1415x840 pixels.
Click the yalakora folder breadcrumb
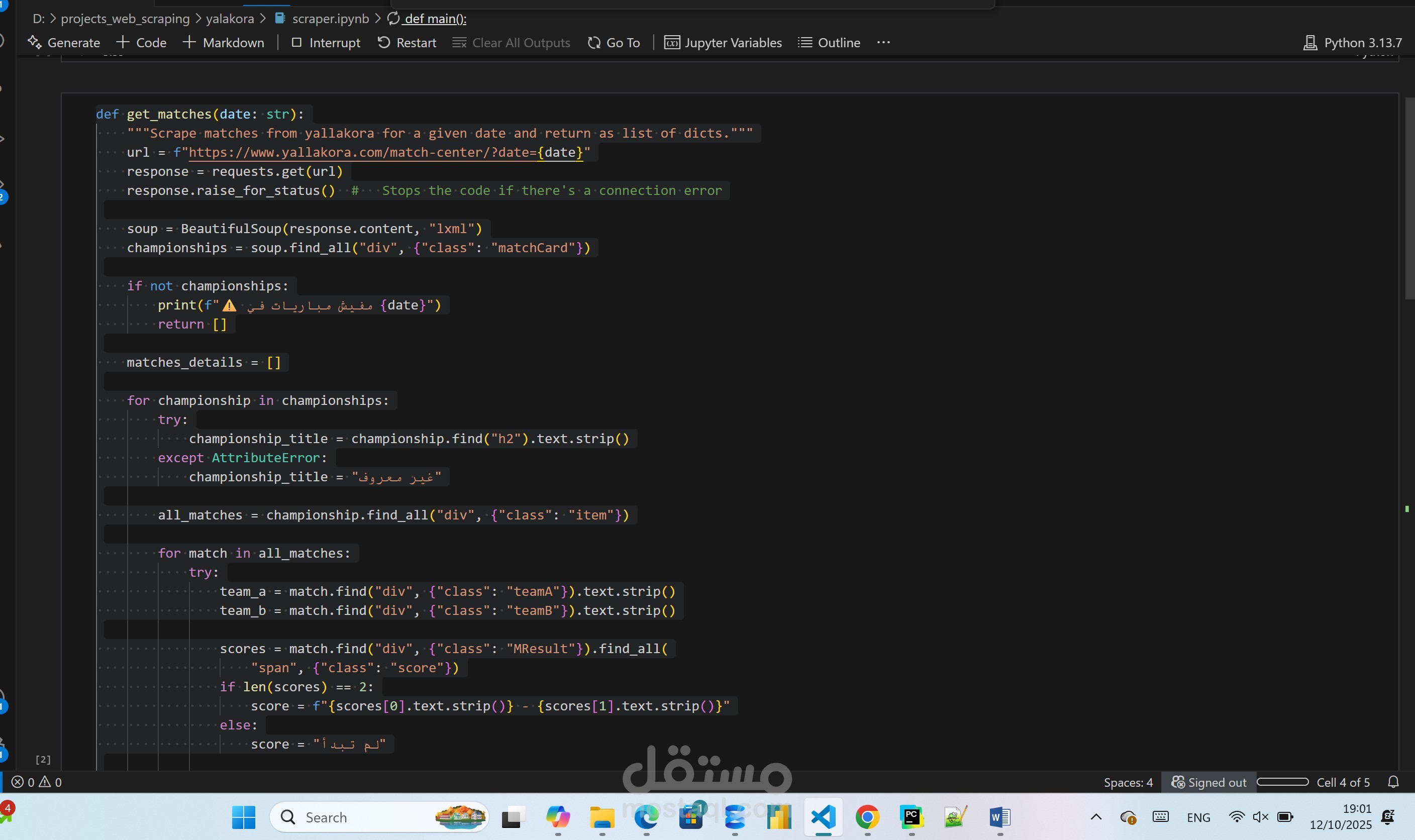[230, 19]
